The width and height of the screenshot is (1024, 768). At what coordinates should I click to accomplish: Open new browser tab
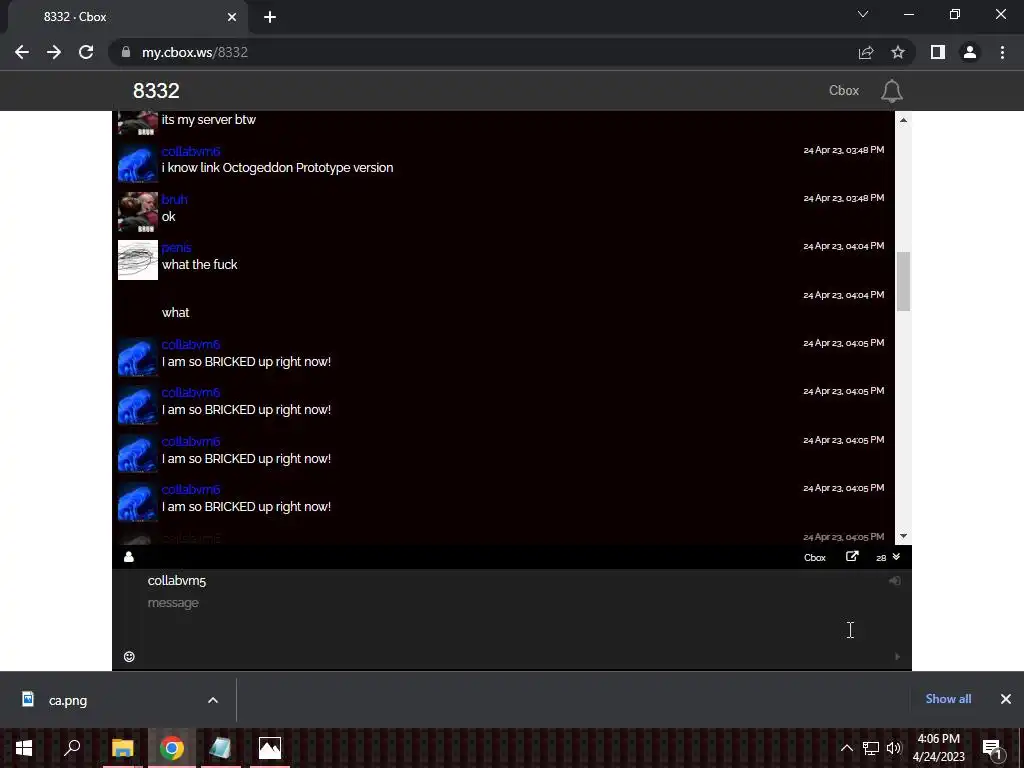(270, 17)
